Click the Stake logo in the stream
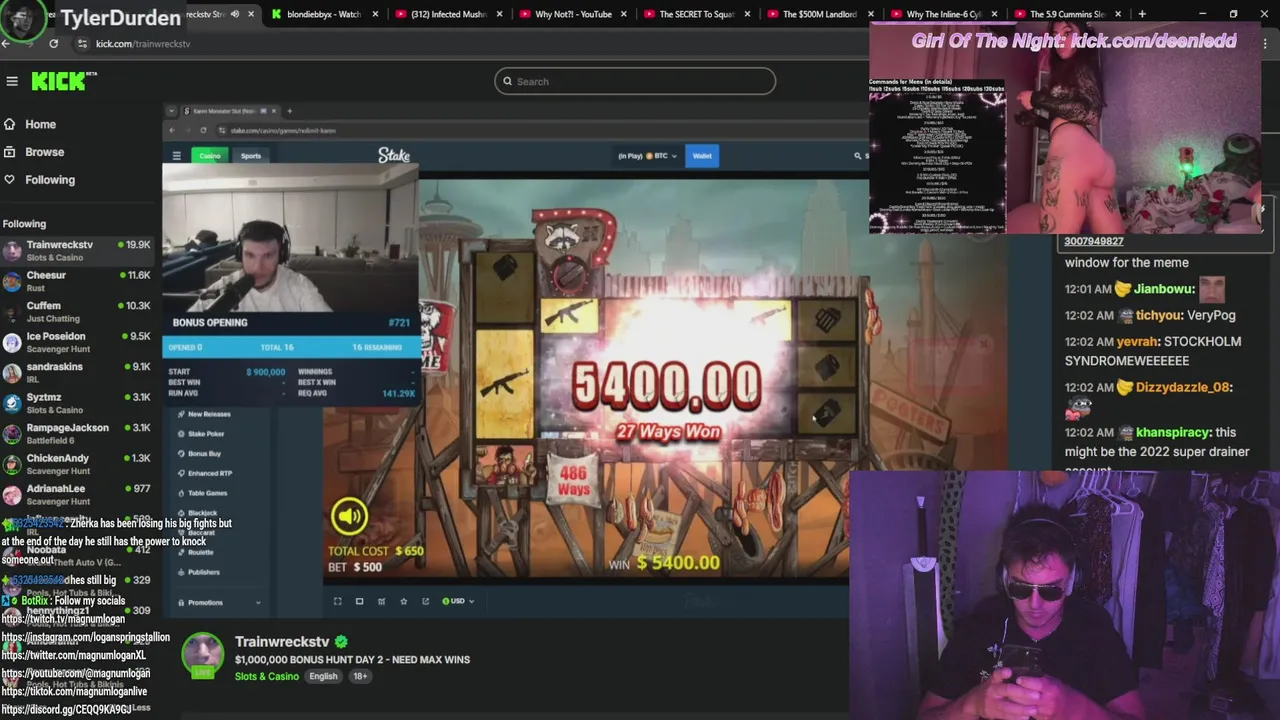Viewport: 1280px width, 720px height. coord(394,155)
